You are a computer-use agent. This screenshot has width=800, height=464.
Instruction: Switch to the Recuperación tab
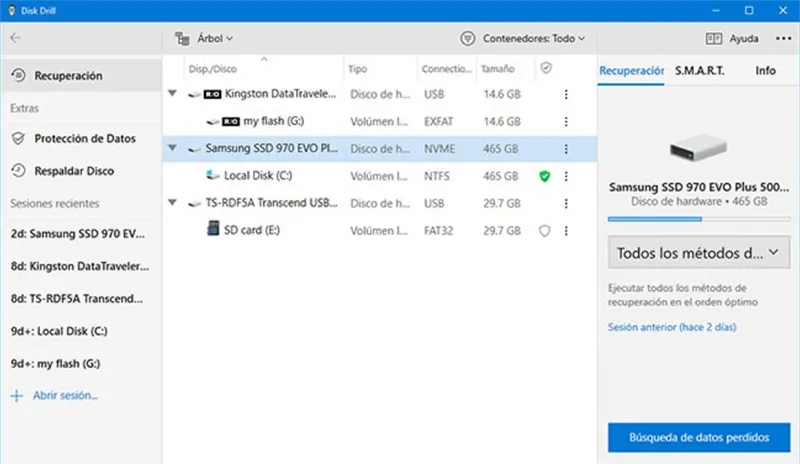tap(632, 70)
